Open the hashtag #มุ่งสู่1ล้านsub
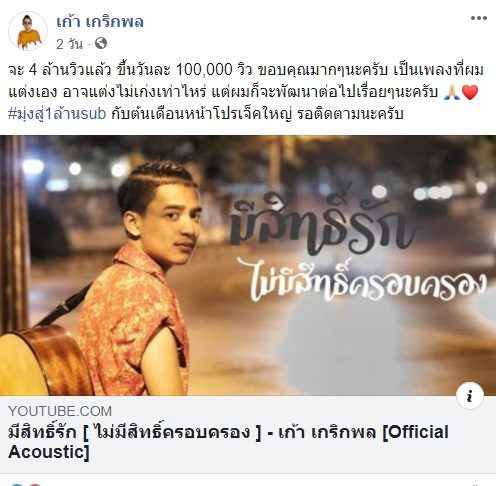Viewport: 496px width, 486px height. click(57, 114)
